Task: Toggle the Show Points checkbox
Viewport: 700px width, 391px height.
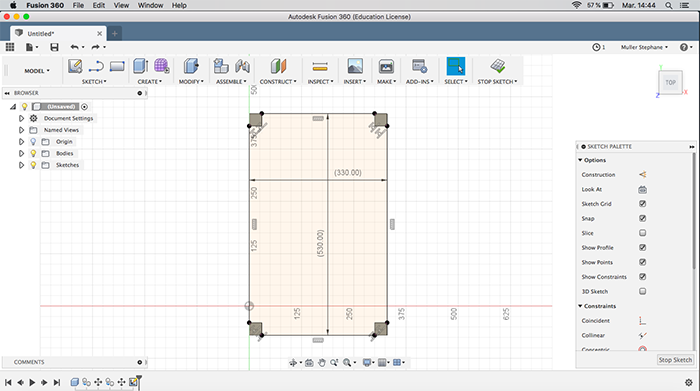Action: [642, 262]
